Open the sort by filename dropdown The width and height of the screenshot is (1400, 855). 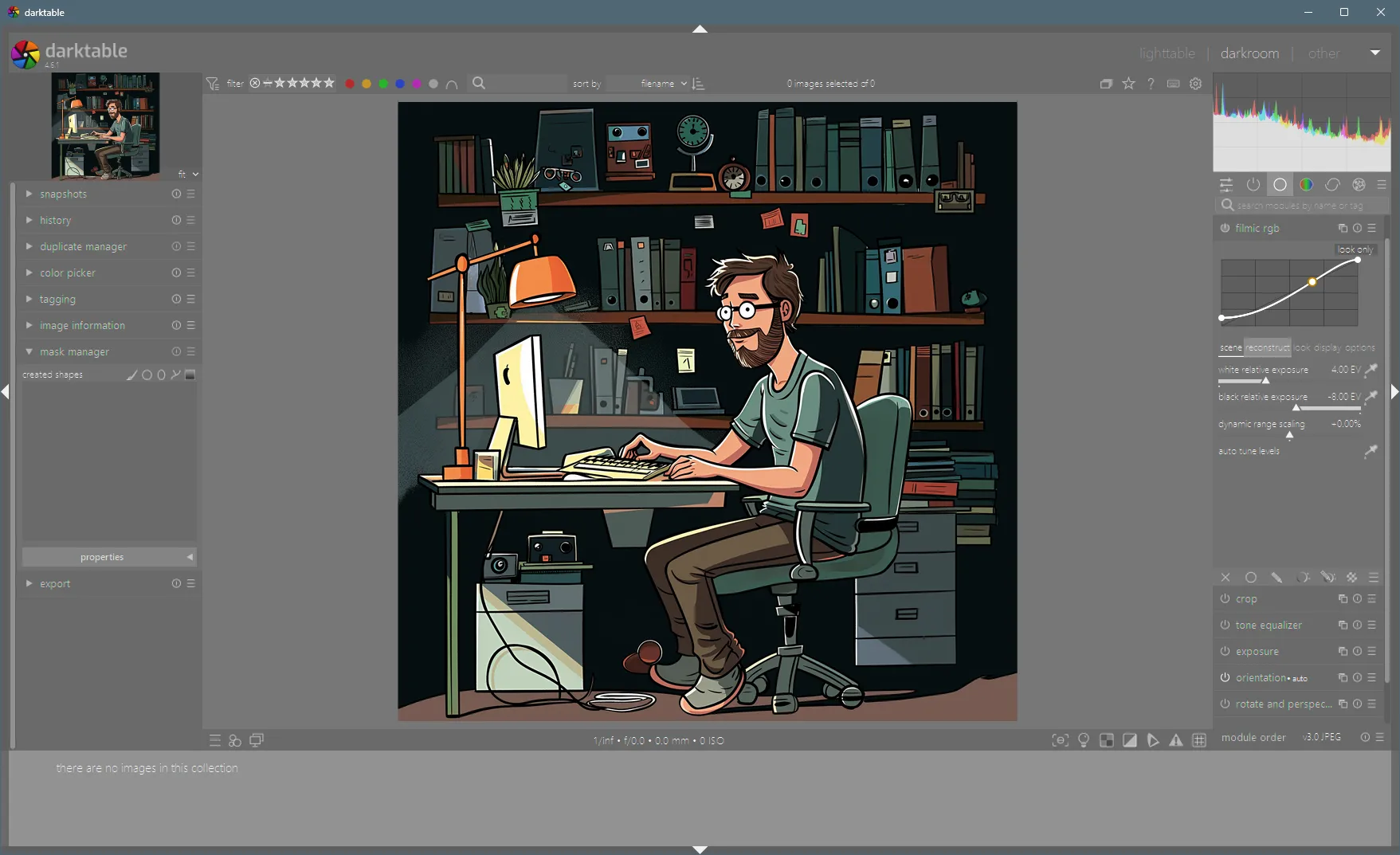point(649,84)
